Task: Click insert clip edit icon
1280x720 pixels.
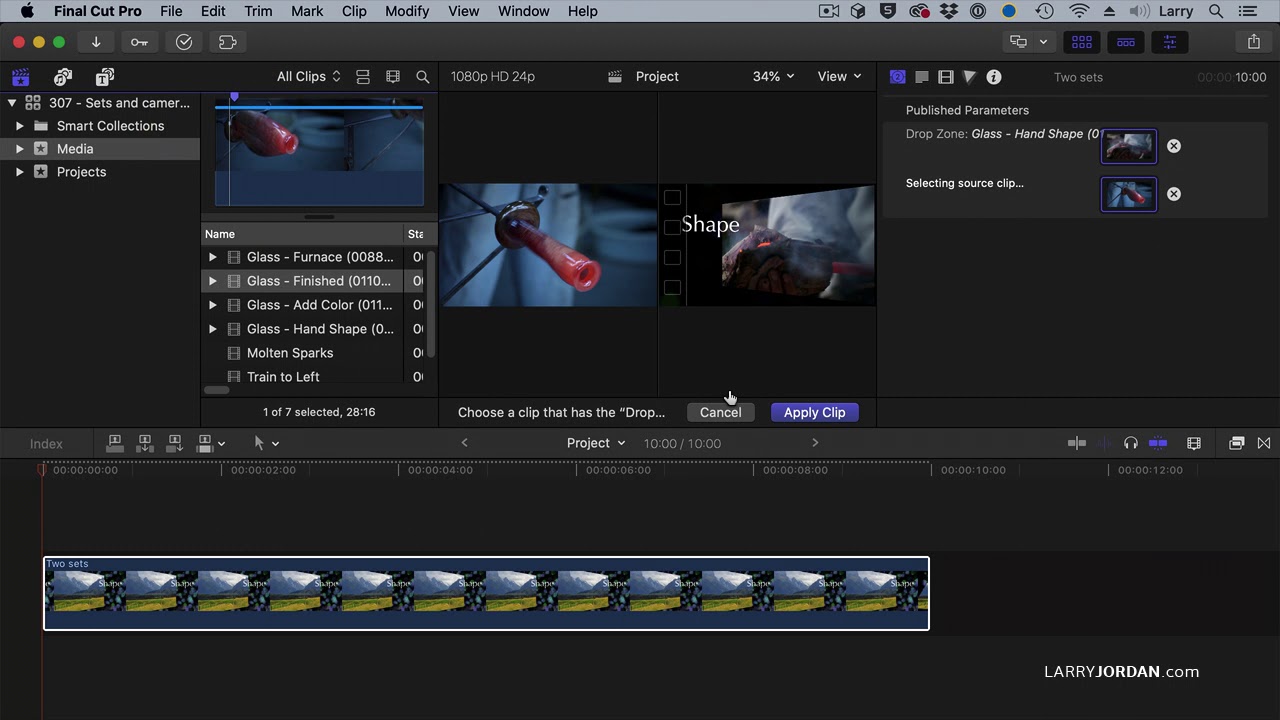Action: point(145,443)
